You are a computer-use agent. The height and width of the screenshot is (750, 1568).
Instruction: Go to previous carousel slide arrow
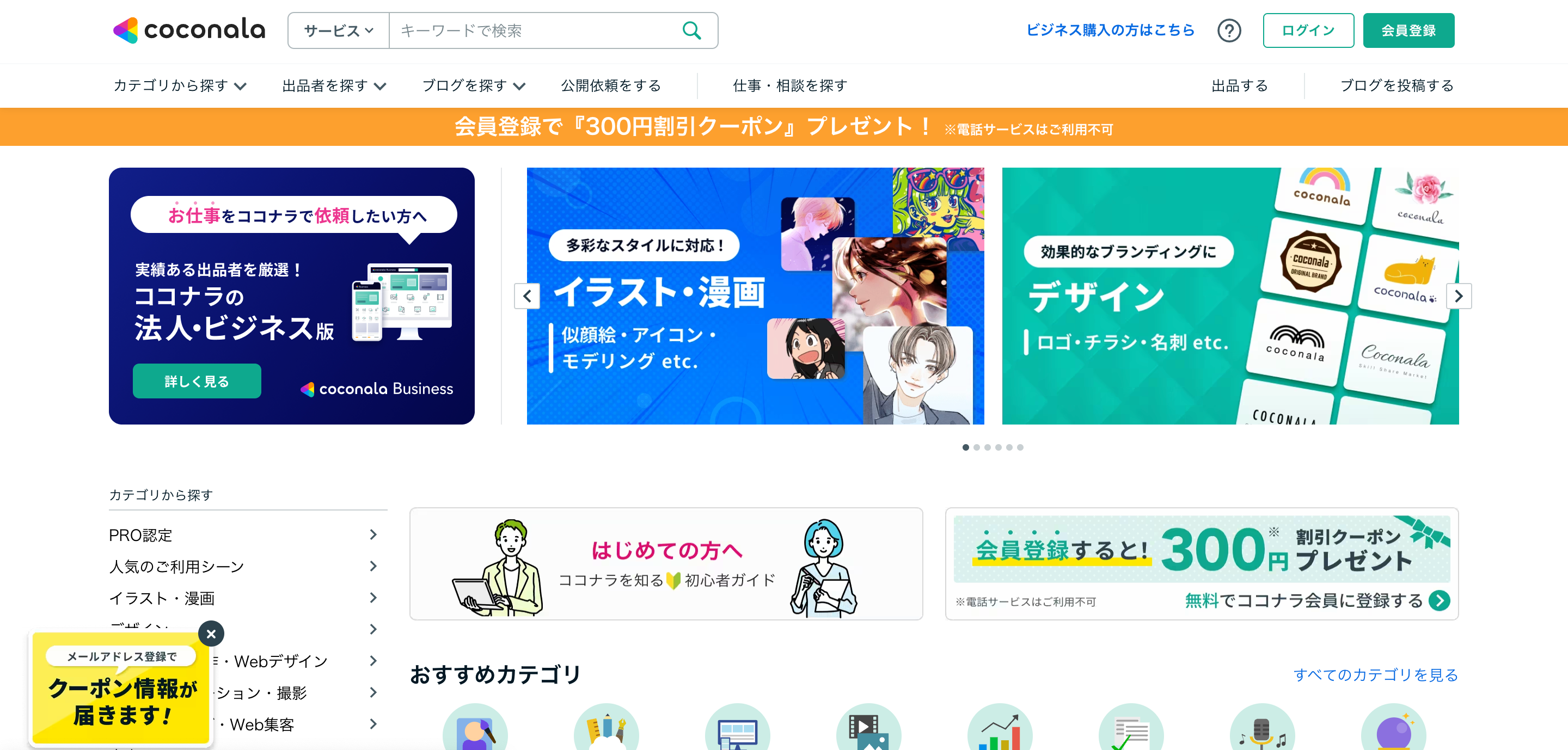(x=527, y=296)
